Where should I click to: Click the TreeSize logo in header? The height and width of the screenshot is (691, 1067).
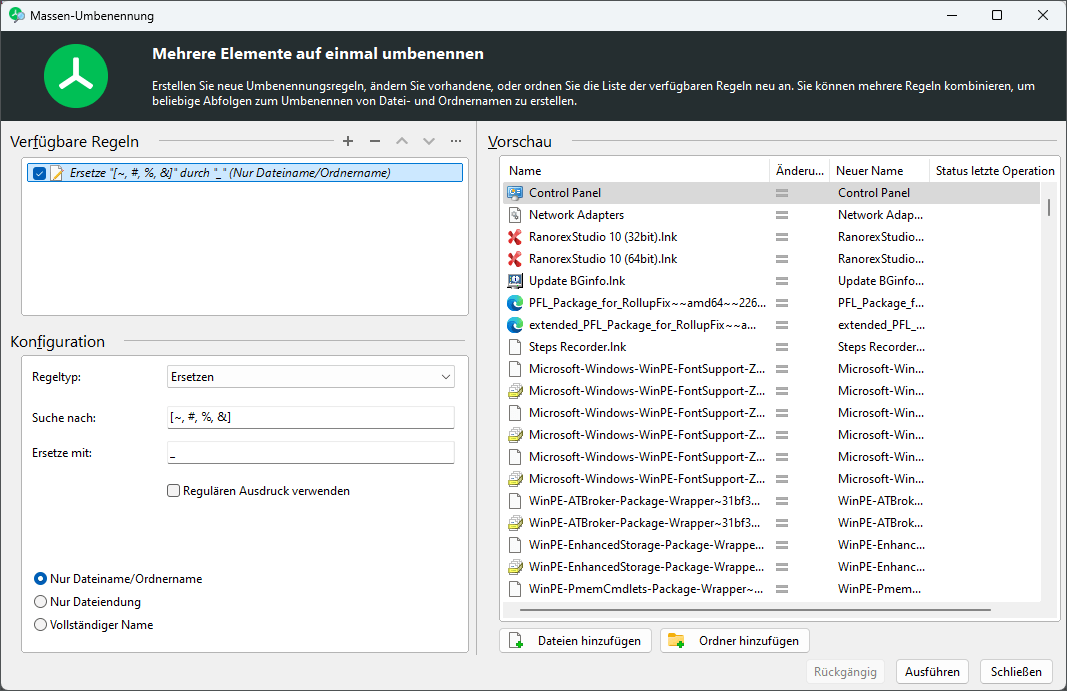click(76, 76)
